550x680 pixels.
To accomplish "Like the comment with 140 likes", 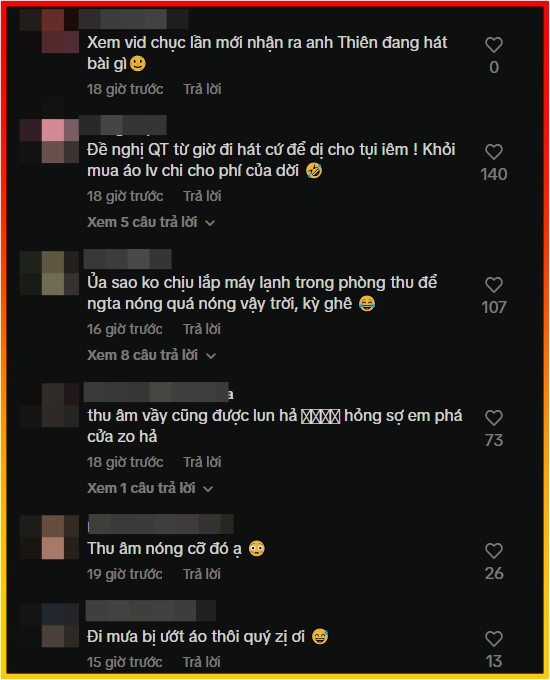I will (494, 152).
